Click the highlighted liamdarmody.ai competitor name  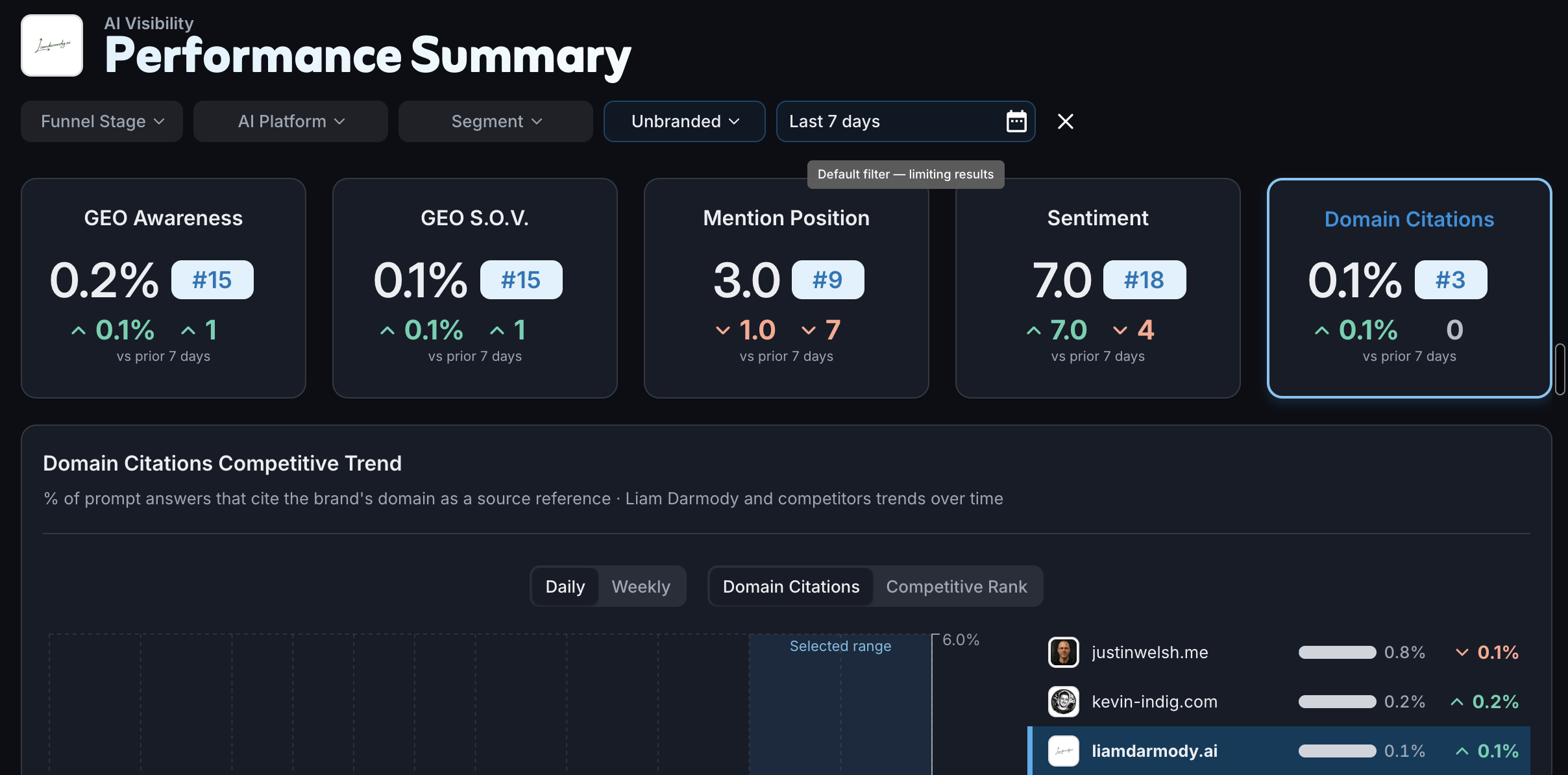coord(1155,751)
